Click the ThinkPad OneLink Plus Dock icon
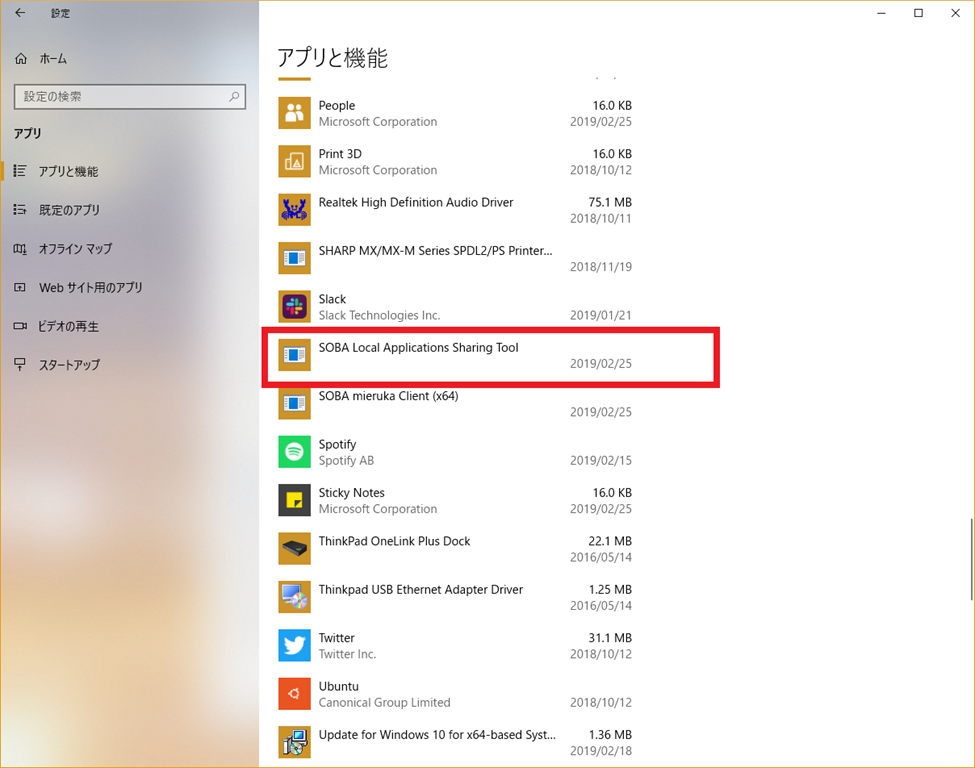The width and height of the screenshot is (975, 768). (294, 548)
